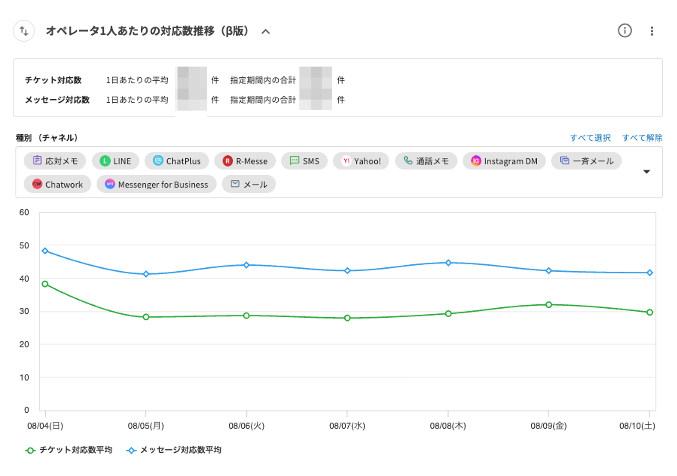Toggle the 応対メモ channel chip
The width and height of the screenshot is (677, 476).
click(56, 160)
